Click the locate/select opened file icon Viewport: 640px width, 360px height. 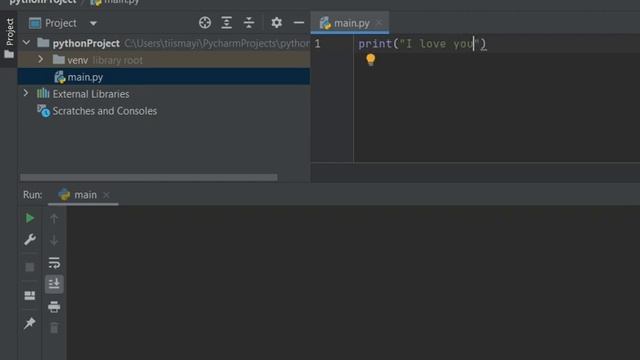pyautogui.click(x=205, y=23)
